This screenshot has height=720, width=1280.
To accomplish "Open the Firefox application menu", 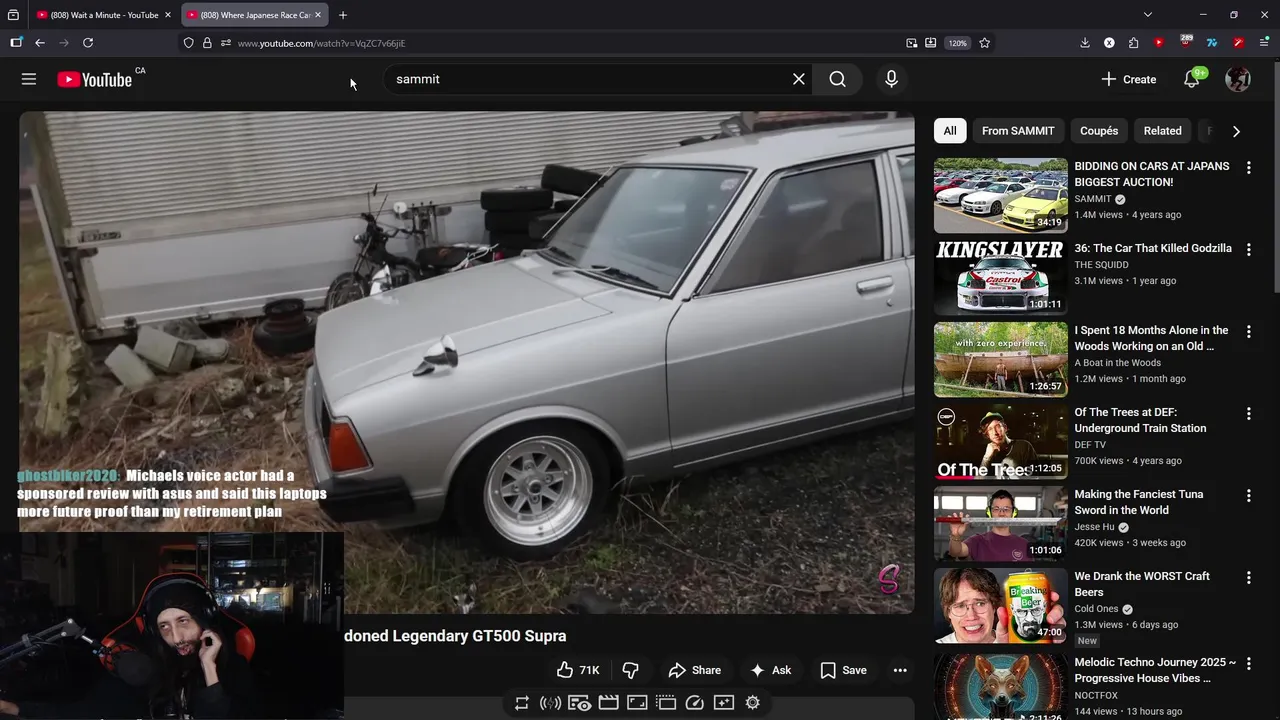I will click(1263, 43).
